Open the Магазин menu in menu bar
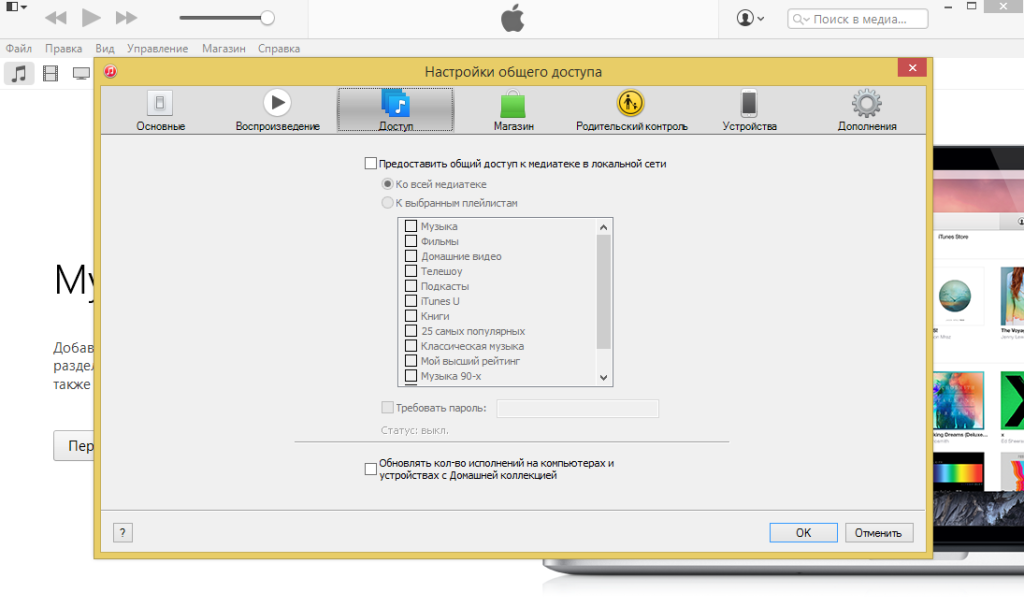Image resolution: width=1024 pixels, height=607 pixels. pos(223,49)
